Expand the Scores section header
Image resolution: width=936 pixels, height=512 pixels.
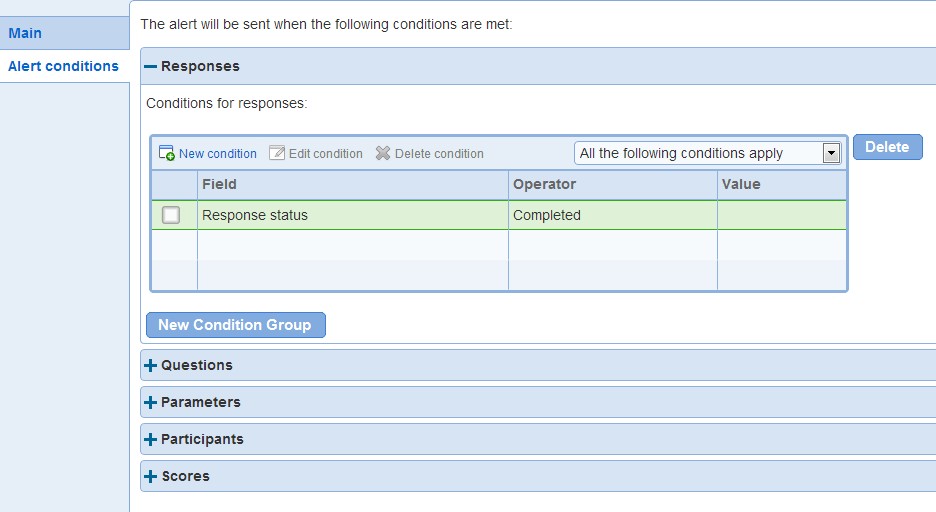538,476
